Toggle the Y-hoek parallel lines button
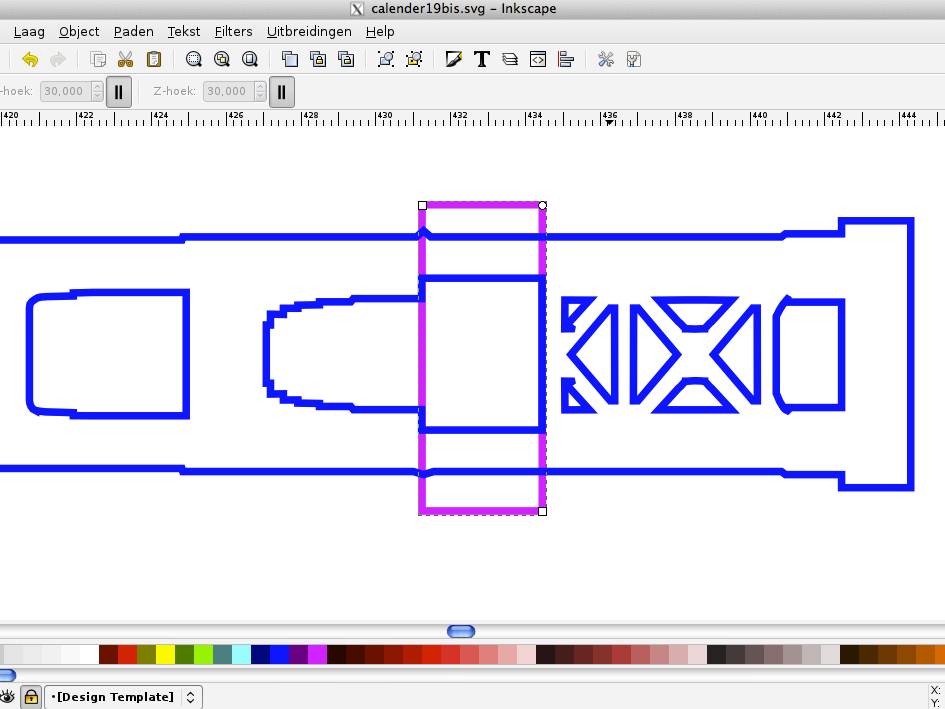 coord(119,92)
